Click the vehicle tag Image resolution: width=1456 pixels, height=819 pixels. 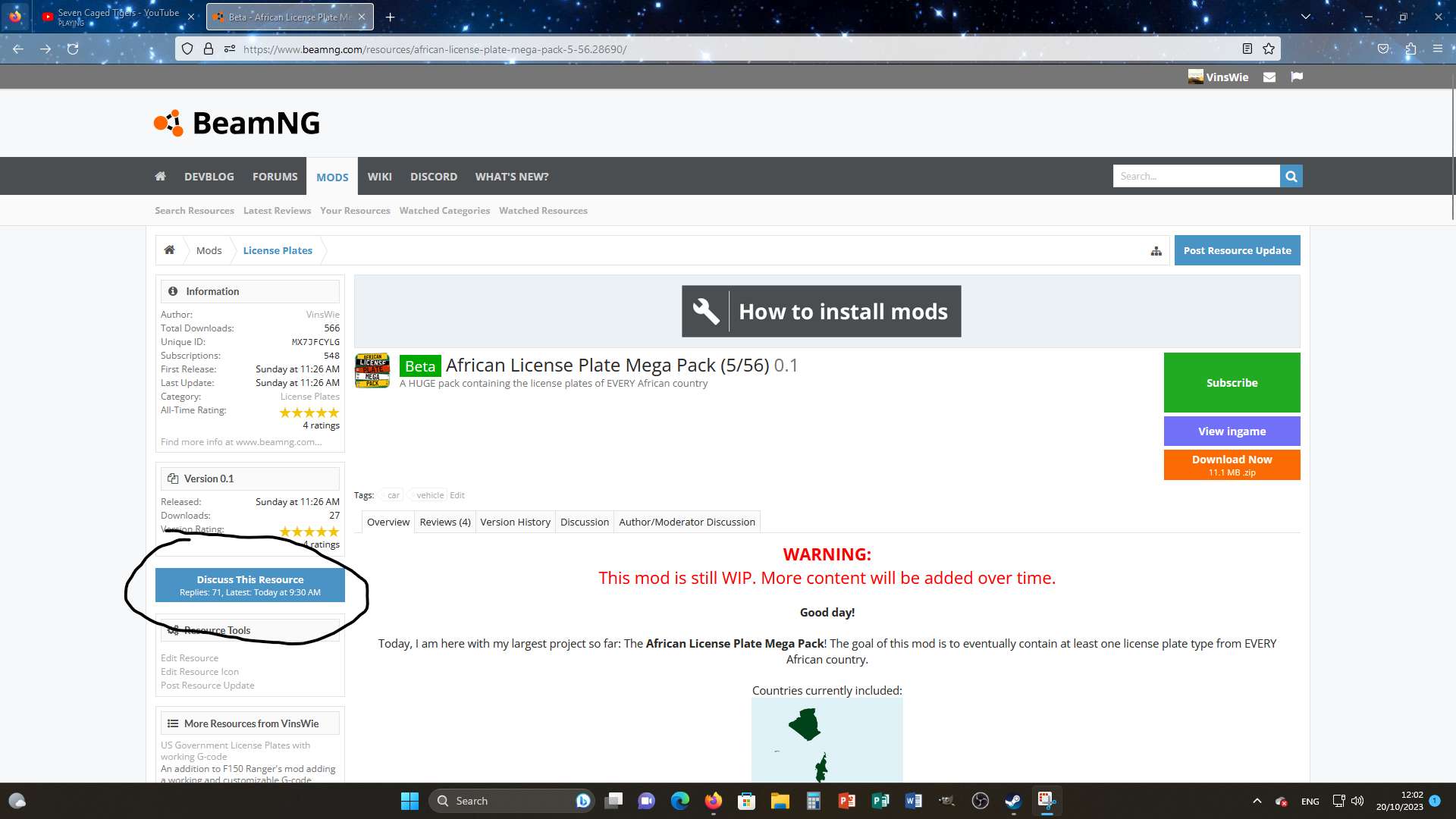pos(430,495)
